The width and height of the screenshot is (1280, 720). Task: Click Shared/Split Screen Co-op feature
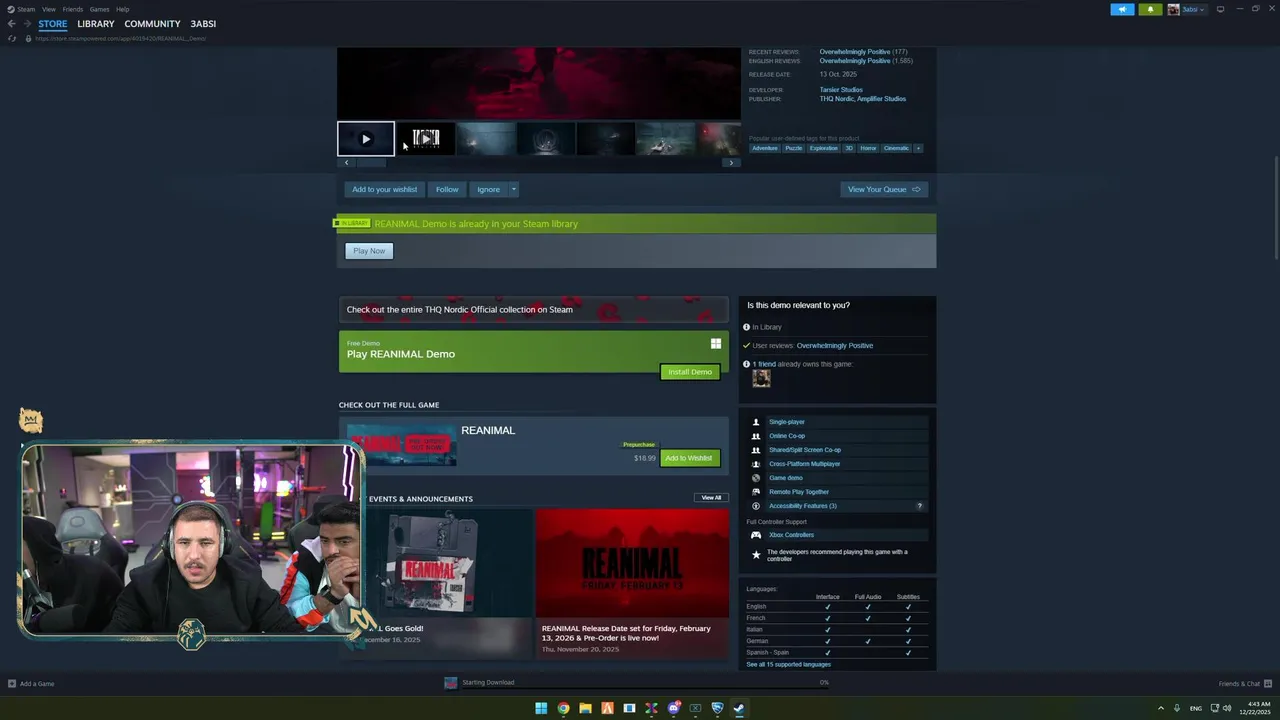coord(805,450)
